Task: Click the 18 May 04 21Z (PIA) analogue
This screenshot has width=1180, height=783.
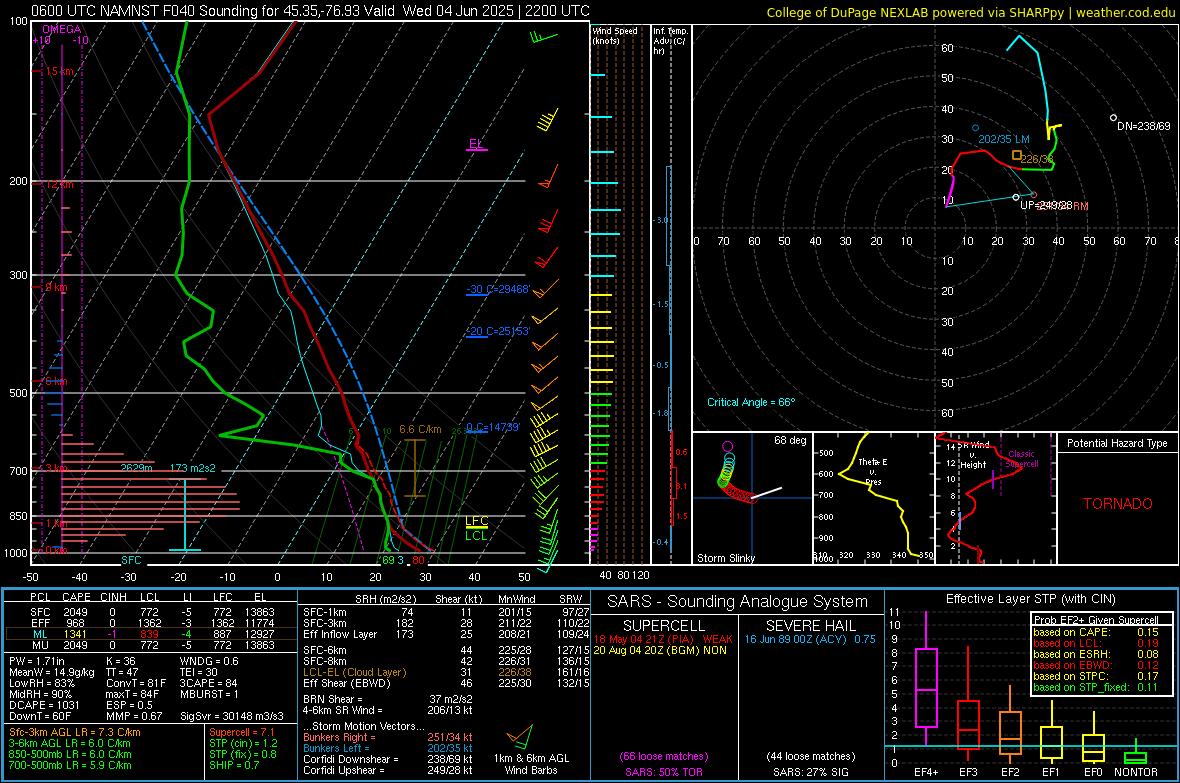Action: (663, 638)
